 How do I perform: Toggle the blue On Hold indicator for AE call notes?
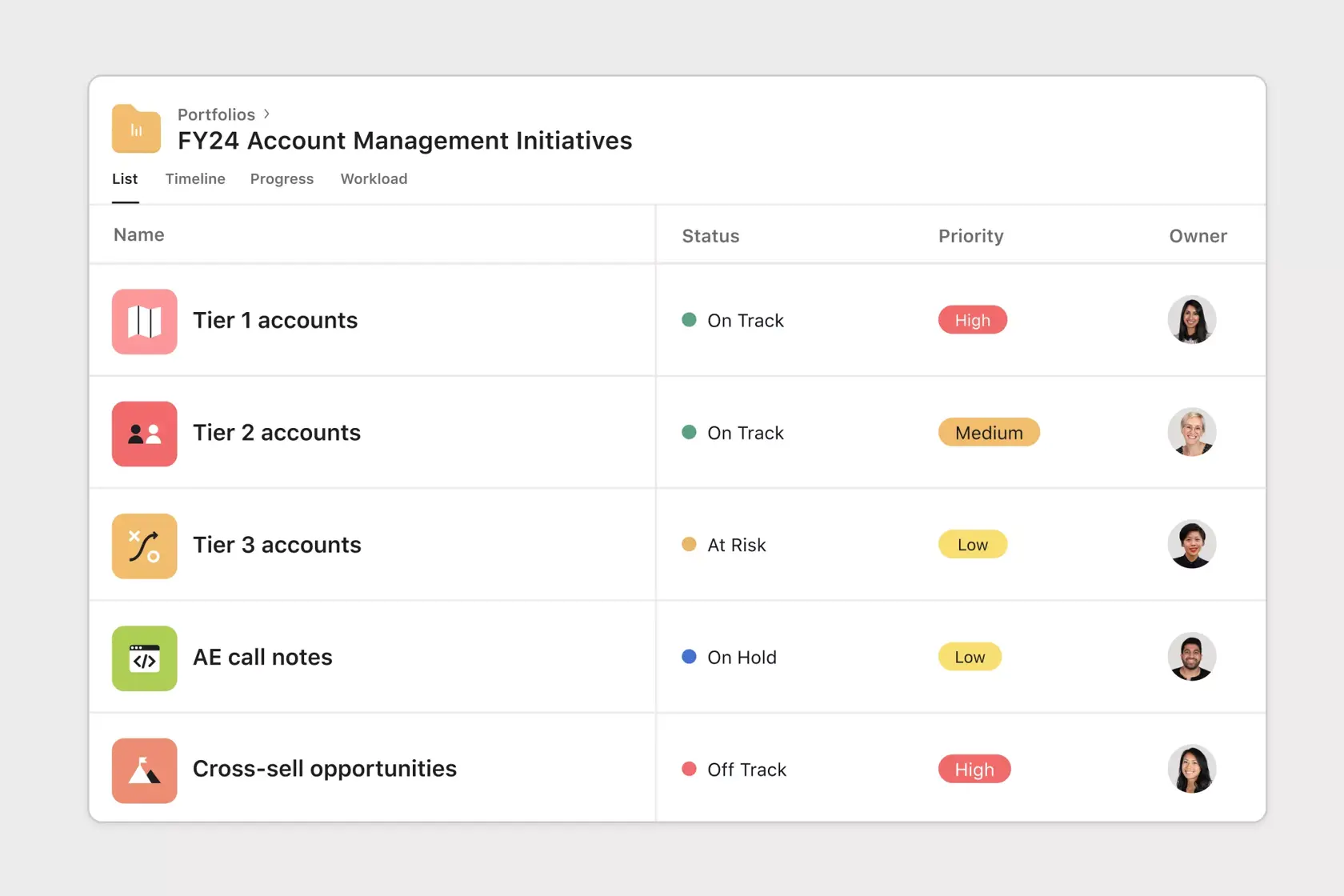tap(689, 656)
